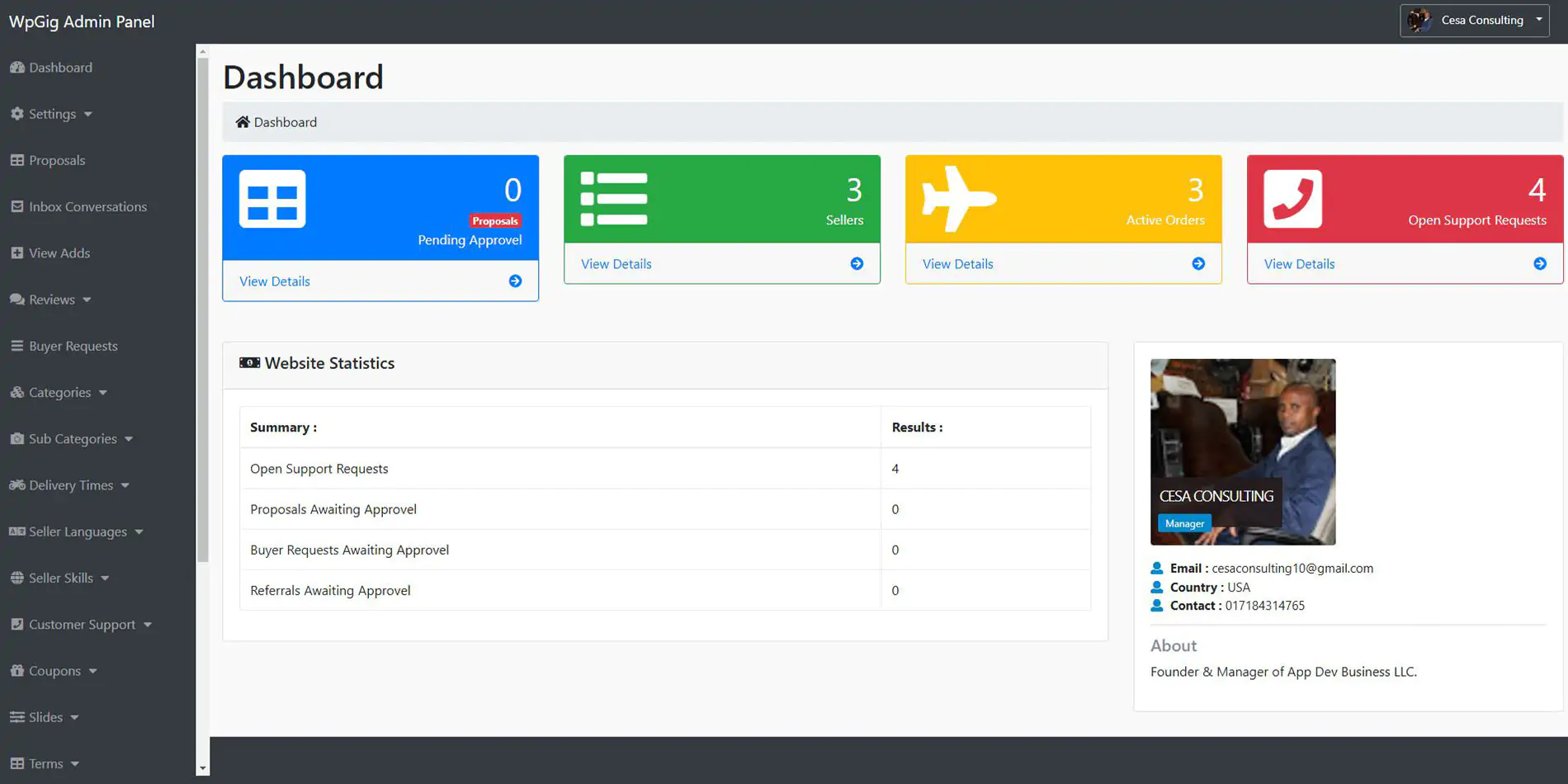This screenshot has height=784, width=1568.
Task: Click the WpGig Admin Panel title
Action: 82,21
